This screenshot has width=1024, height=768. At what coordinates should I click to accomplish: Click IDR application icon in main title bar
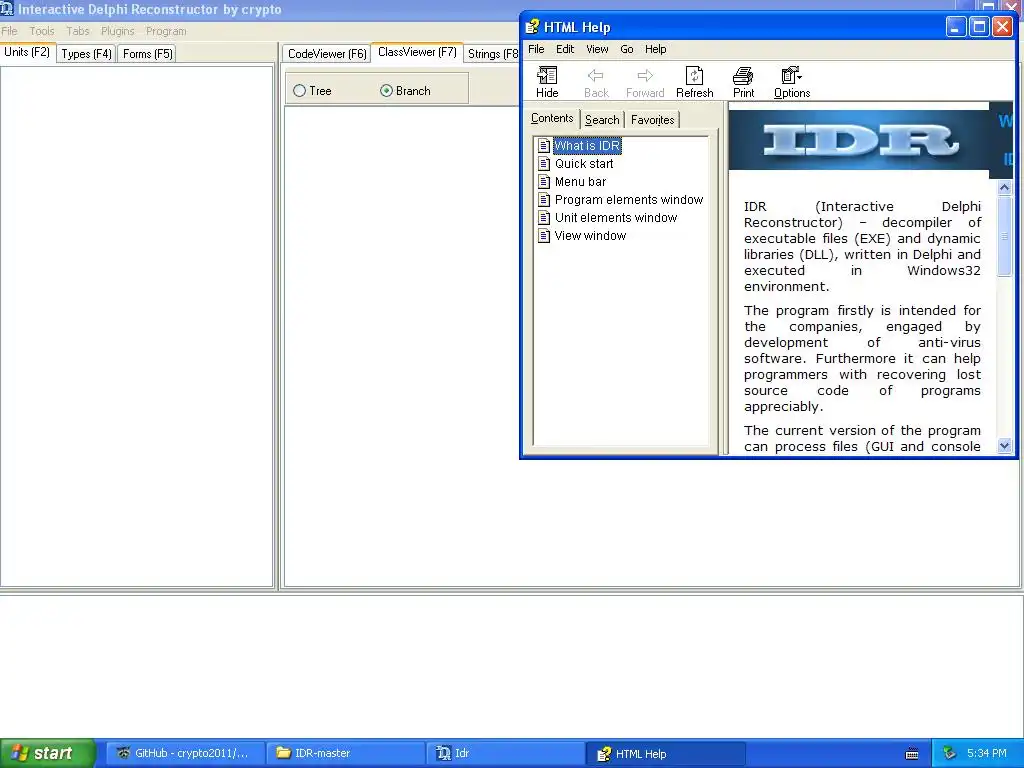tap(7, 8)
